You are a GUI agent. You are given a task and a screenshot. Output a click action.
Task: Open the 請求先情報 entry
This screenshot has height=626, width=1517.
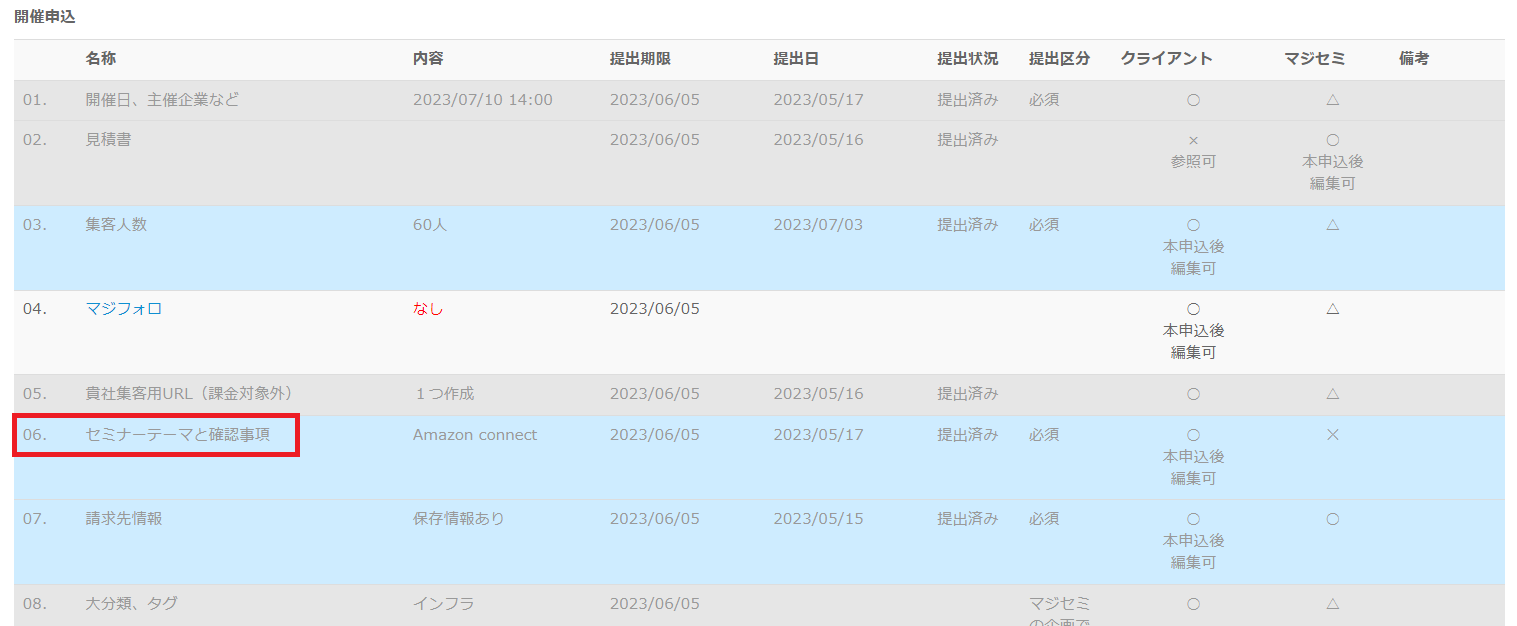coord(124,519)
